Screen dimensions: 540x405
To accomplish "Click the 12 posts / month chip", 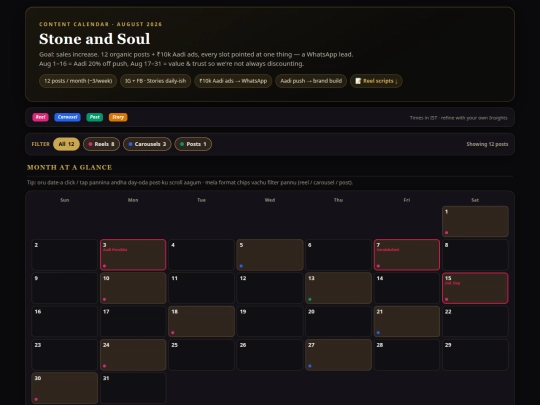I will coord(78,81).
